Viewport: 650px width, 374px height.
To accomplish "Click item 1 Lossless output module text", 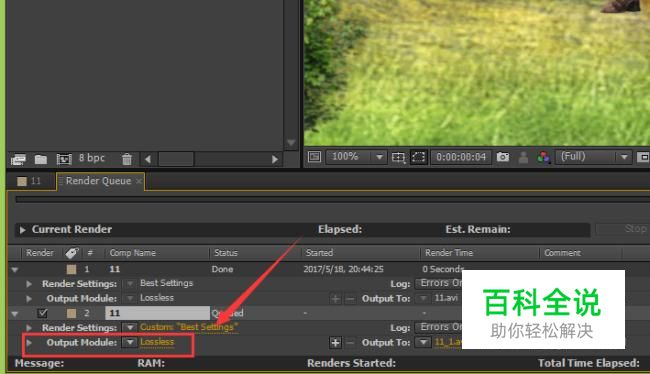I will pyautogui.click(x=157, y=298).
